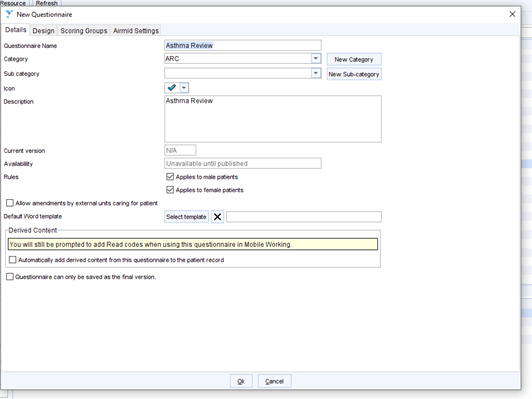The height and width of the screenshot is (399, 532).
Task: Clear the Word template with the X icon
Action: coord(217,217)
